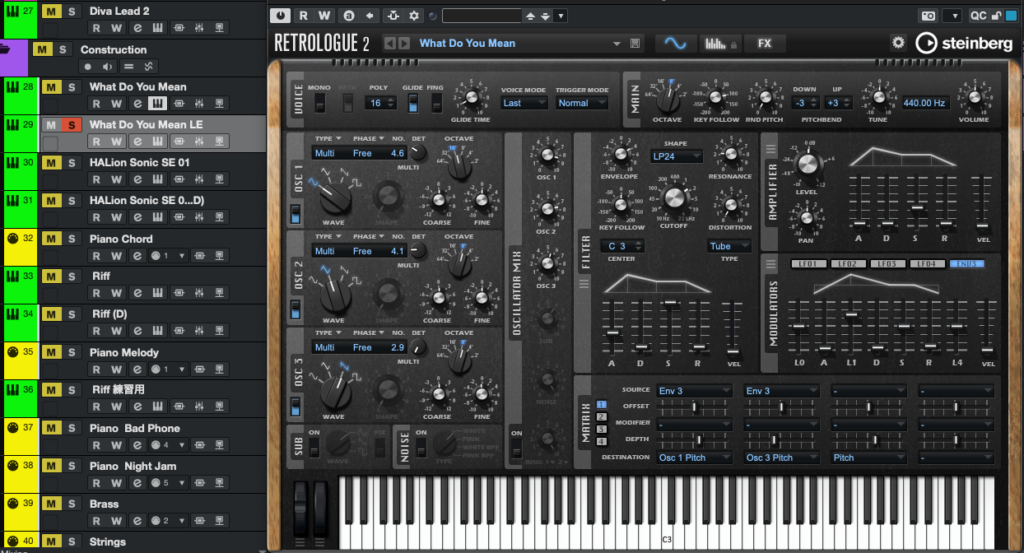Open channel settings 'e' on Diva Lead 2 track
Screen dimensions: 1024x553
click(x=137, y=28)
